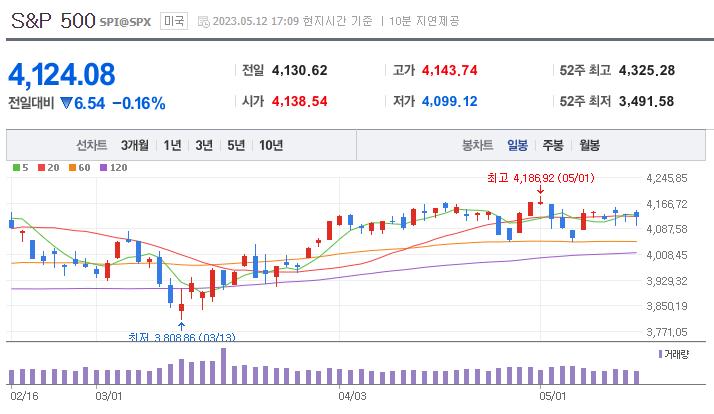
Task: Select the 1년 line chart period
Action: click(x=173, y=145)
